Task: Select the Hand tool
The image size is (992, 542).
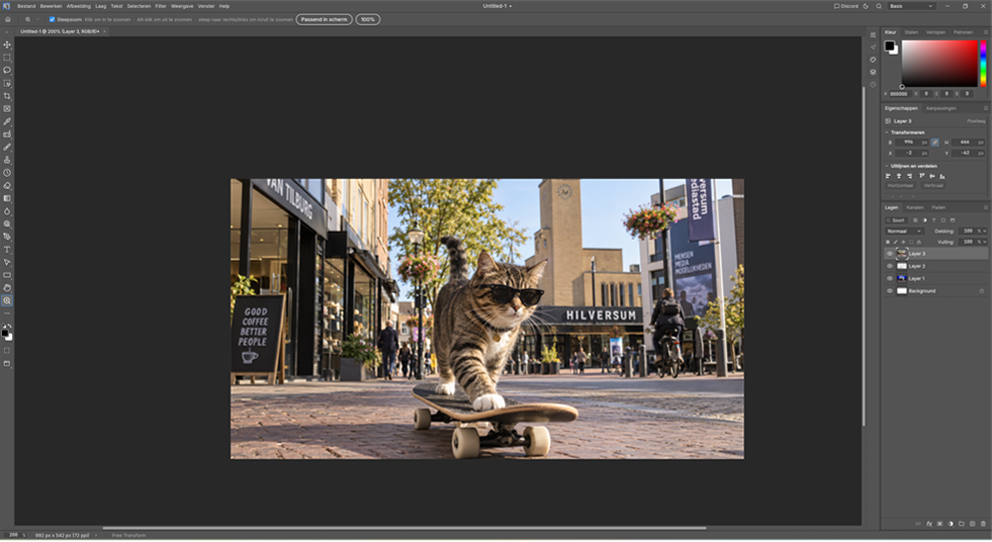Action: pyautogui.click(x=7, y=288)
